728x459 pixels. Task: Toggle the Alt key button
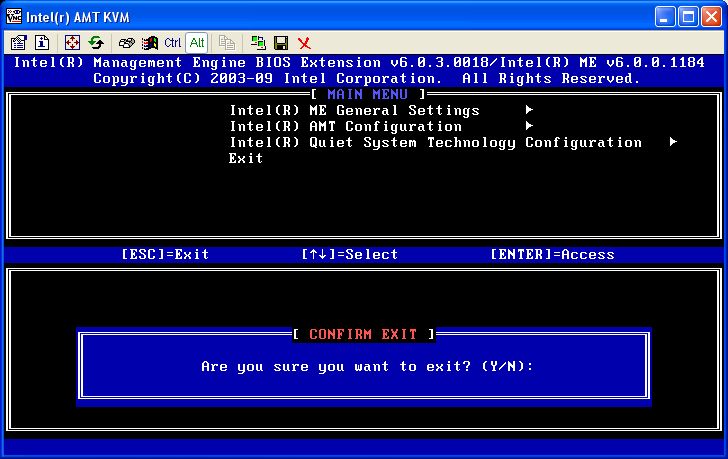(197, 43)
